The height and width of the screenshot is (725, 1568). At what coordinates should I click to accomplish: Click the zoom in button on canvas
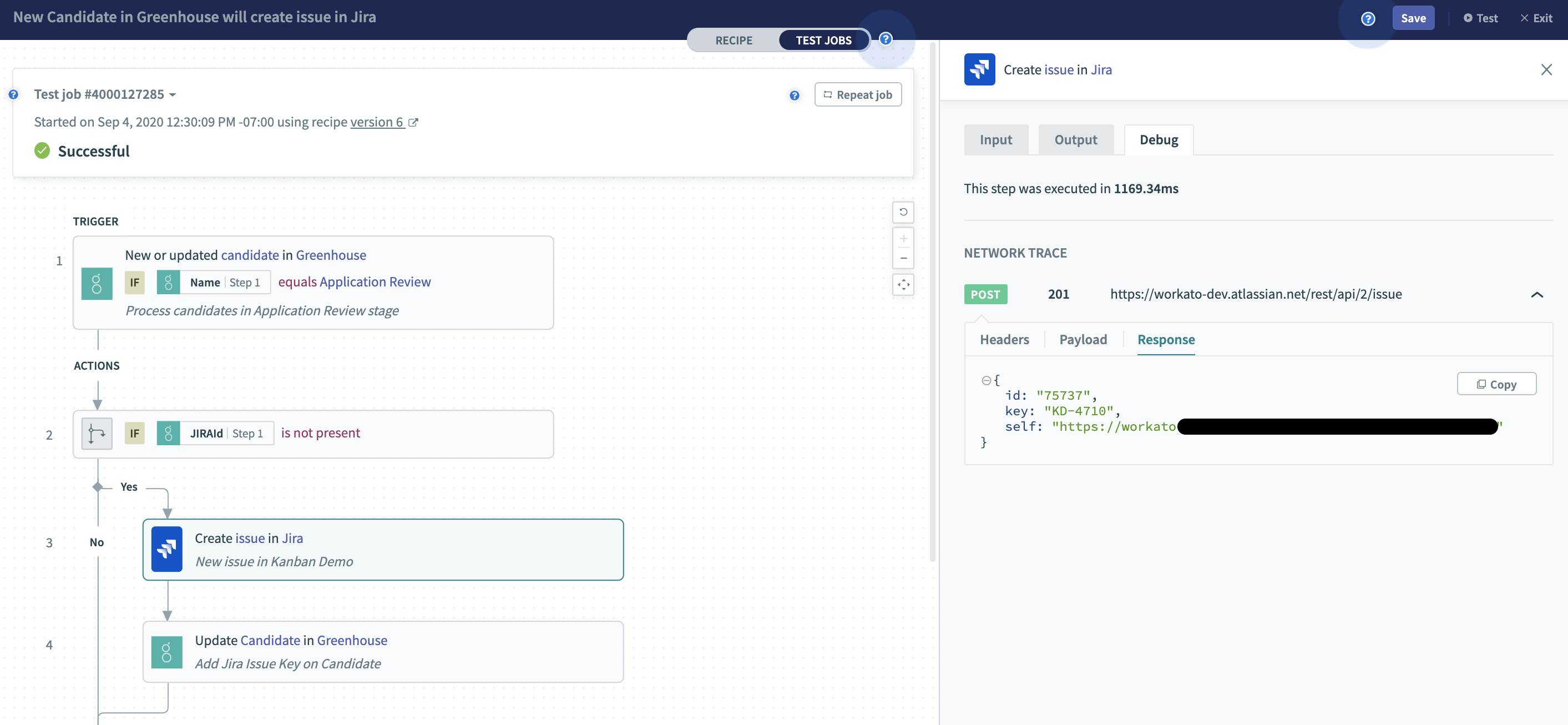(x=900, y=239)
